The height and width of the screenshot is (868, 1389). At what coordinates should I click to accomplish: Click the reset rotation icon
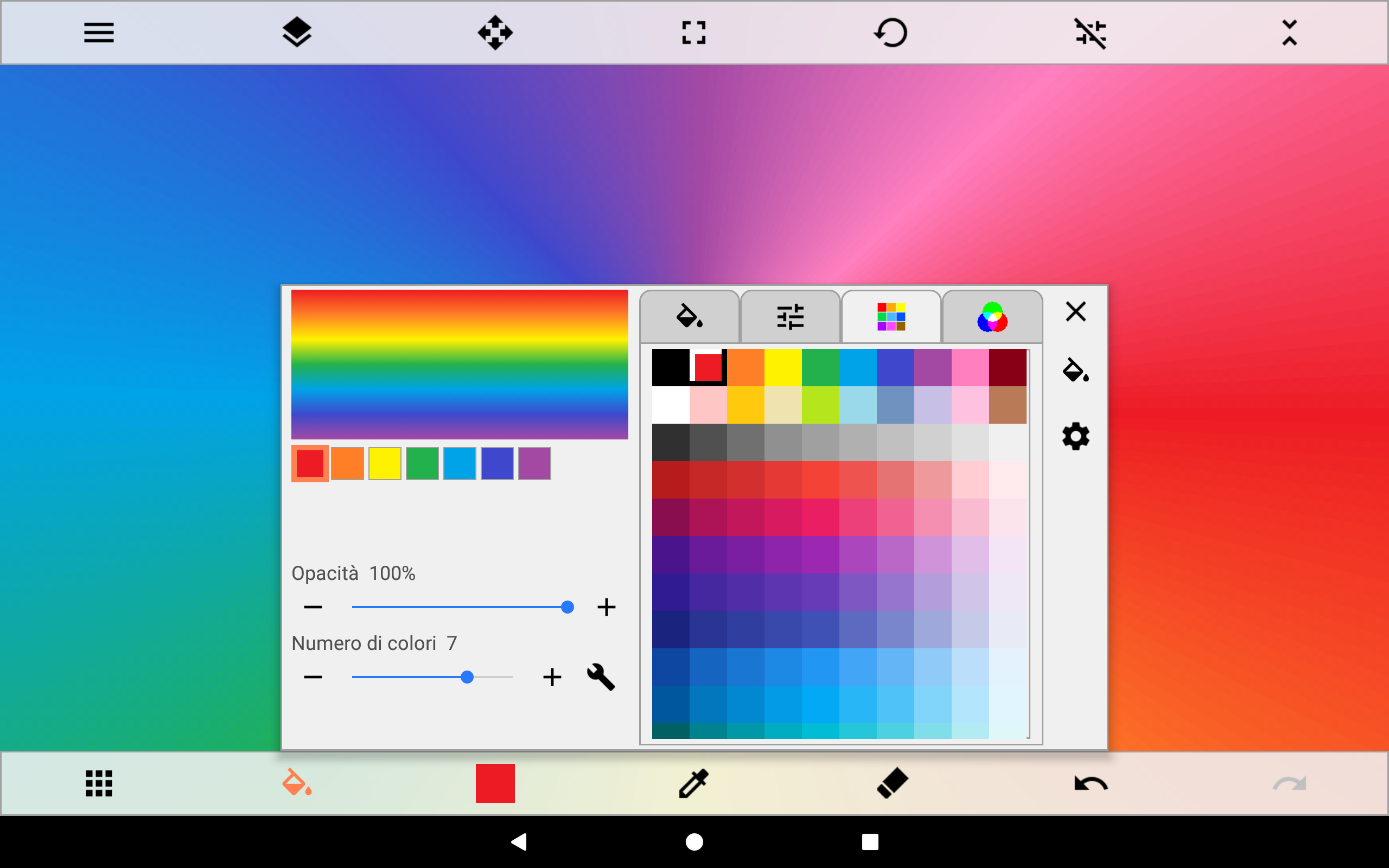click(891, 33)
